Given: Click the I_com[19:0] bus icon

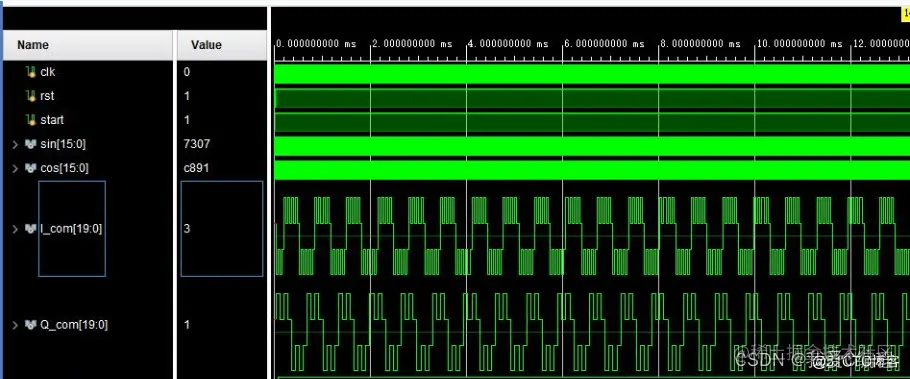Looking at the screenshot, I should [x=31, y=229].
